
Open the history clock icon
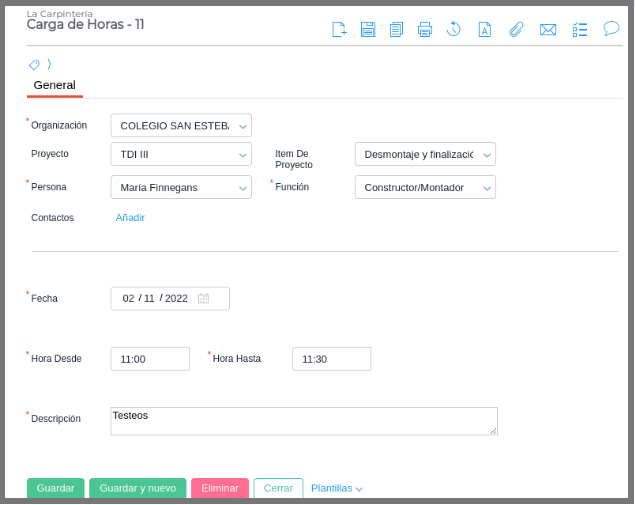454,29
